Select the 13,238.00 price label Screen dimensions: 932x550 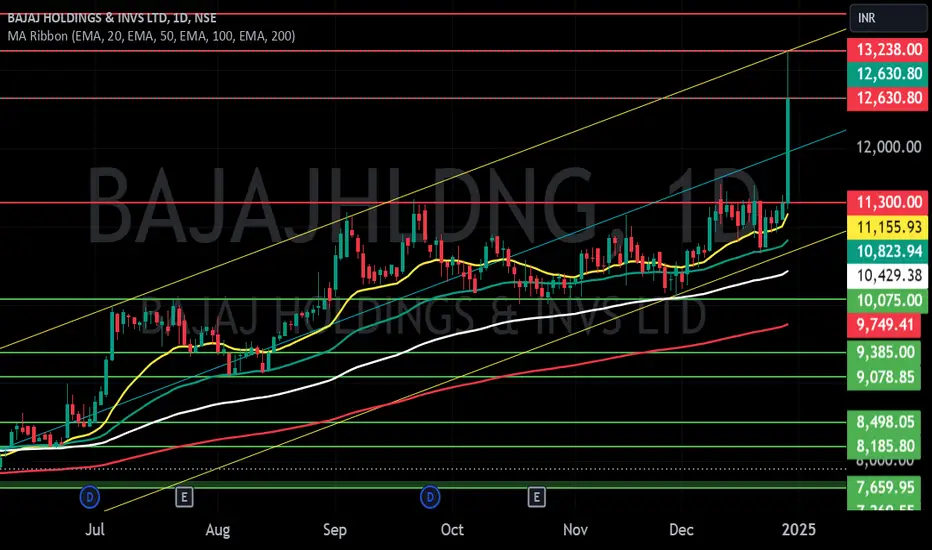(887, 49)
